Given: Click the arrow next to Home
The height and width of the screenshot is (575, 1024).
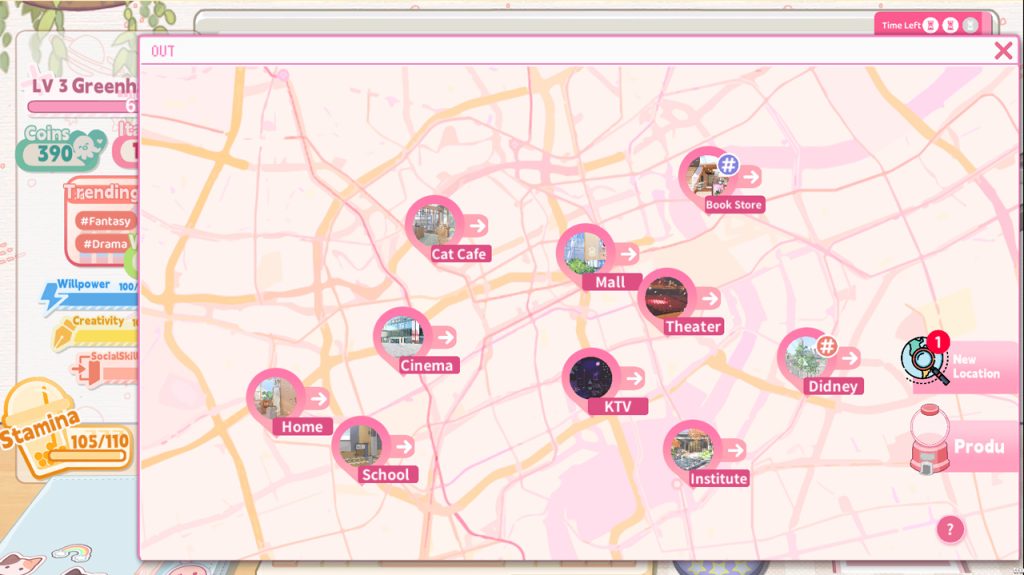Looking at the screenshot, I should tap(318, 398).
